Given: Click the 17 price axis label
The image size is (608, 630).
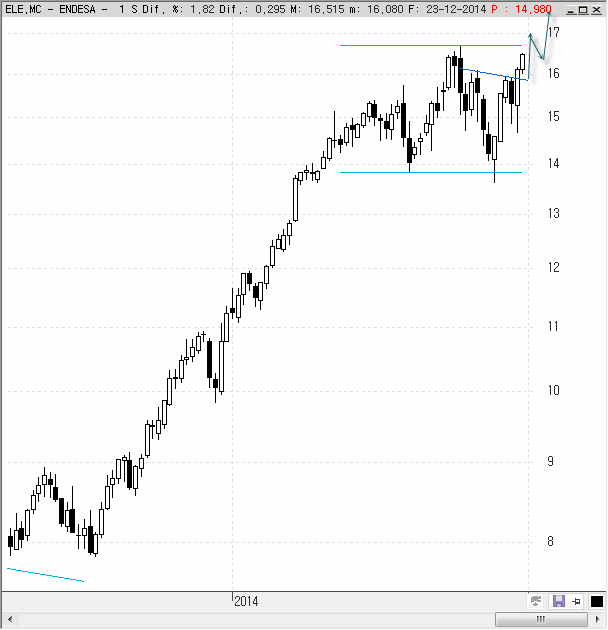Looking at the screenshot, I should coord(554,32).
